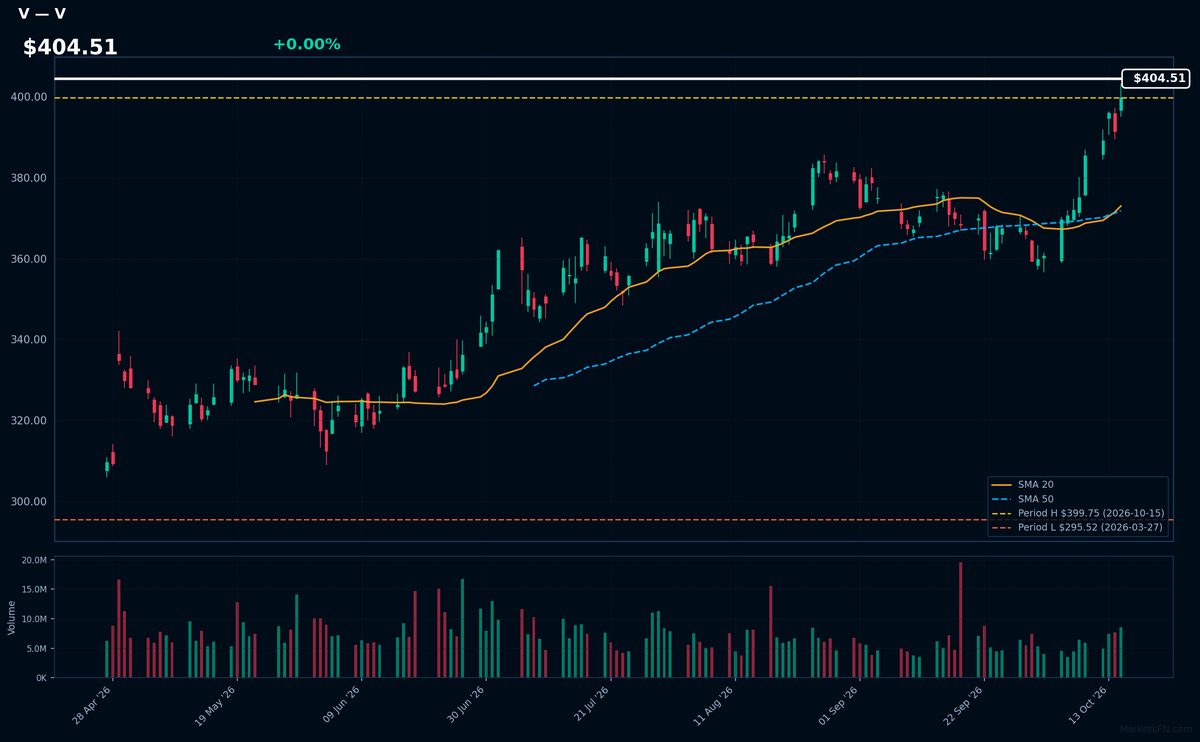This screenshot has height=742, width=1200.
Task: Select the "01 Sep '26" date label
Action: [838, 704]
